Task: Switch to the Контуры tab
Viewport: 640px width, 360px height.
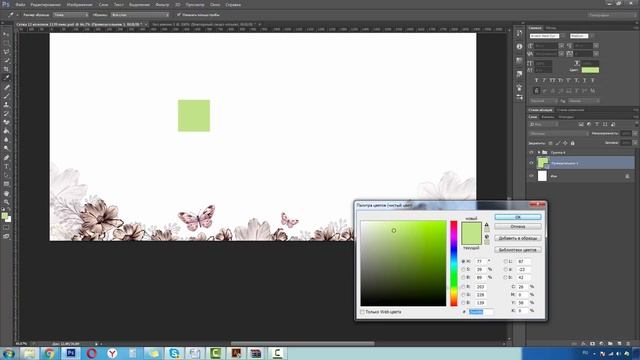Action: [566, 117]
